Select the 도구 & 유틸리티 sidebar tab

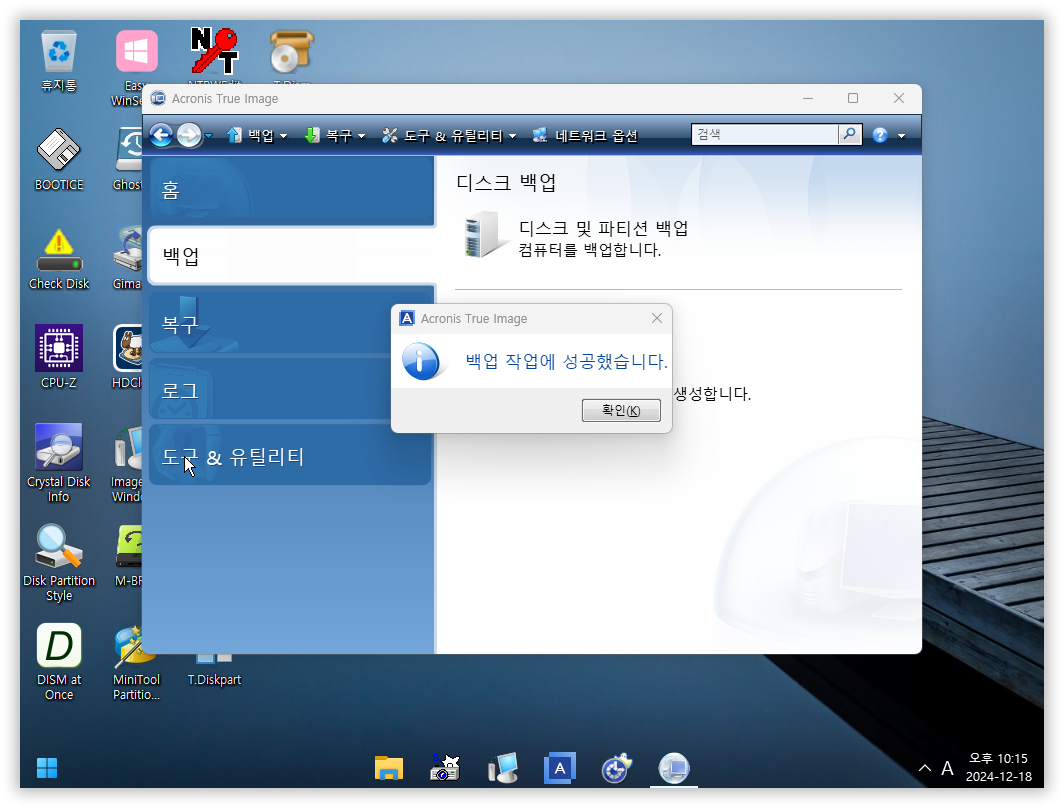(x=289, y=455)
